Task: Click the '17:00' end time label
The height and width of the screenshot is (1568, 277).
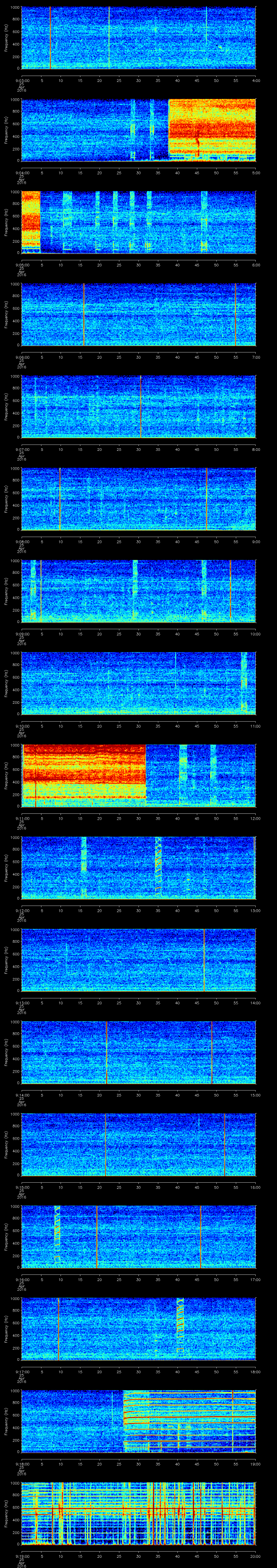Action: [255, 1279]
